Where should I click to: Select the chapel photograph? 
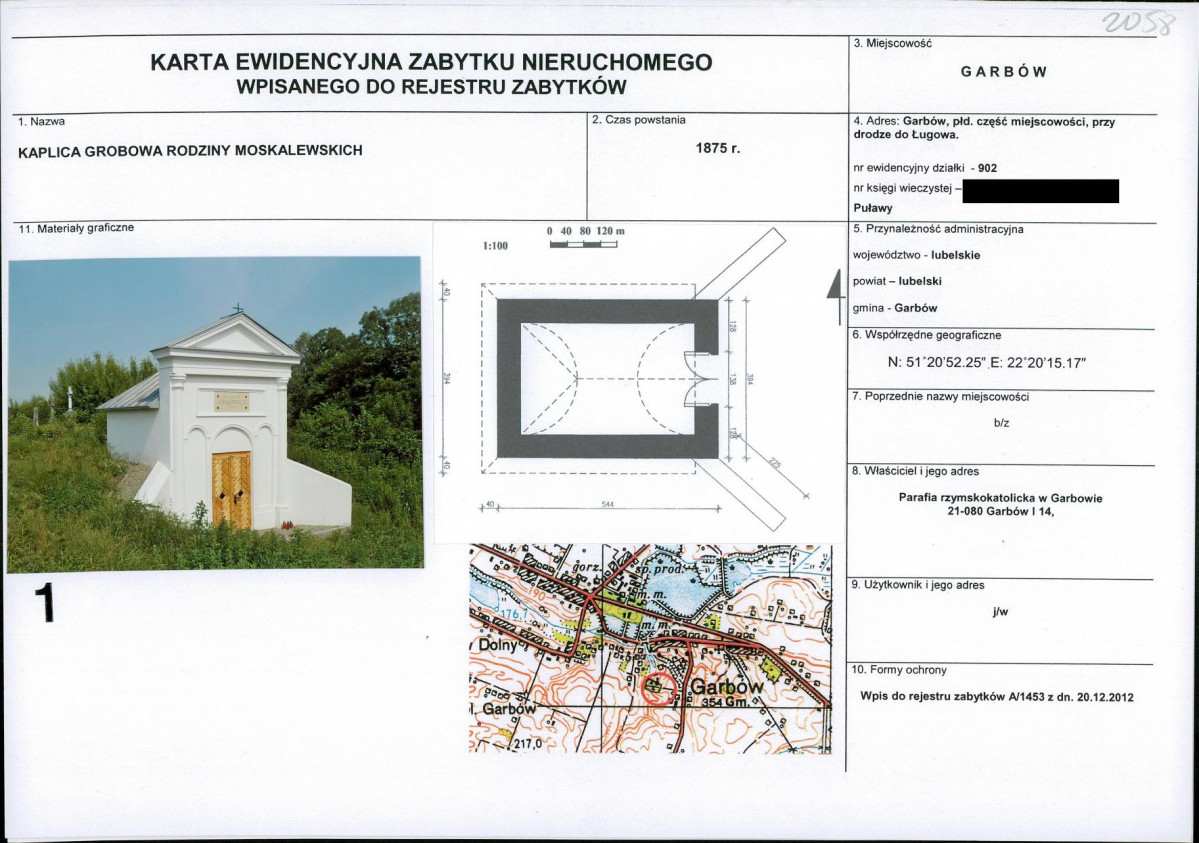coord(214,414)
